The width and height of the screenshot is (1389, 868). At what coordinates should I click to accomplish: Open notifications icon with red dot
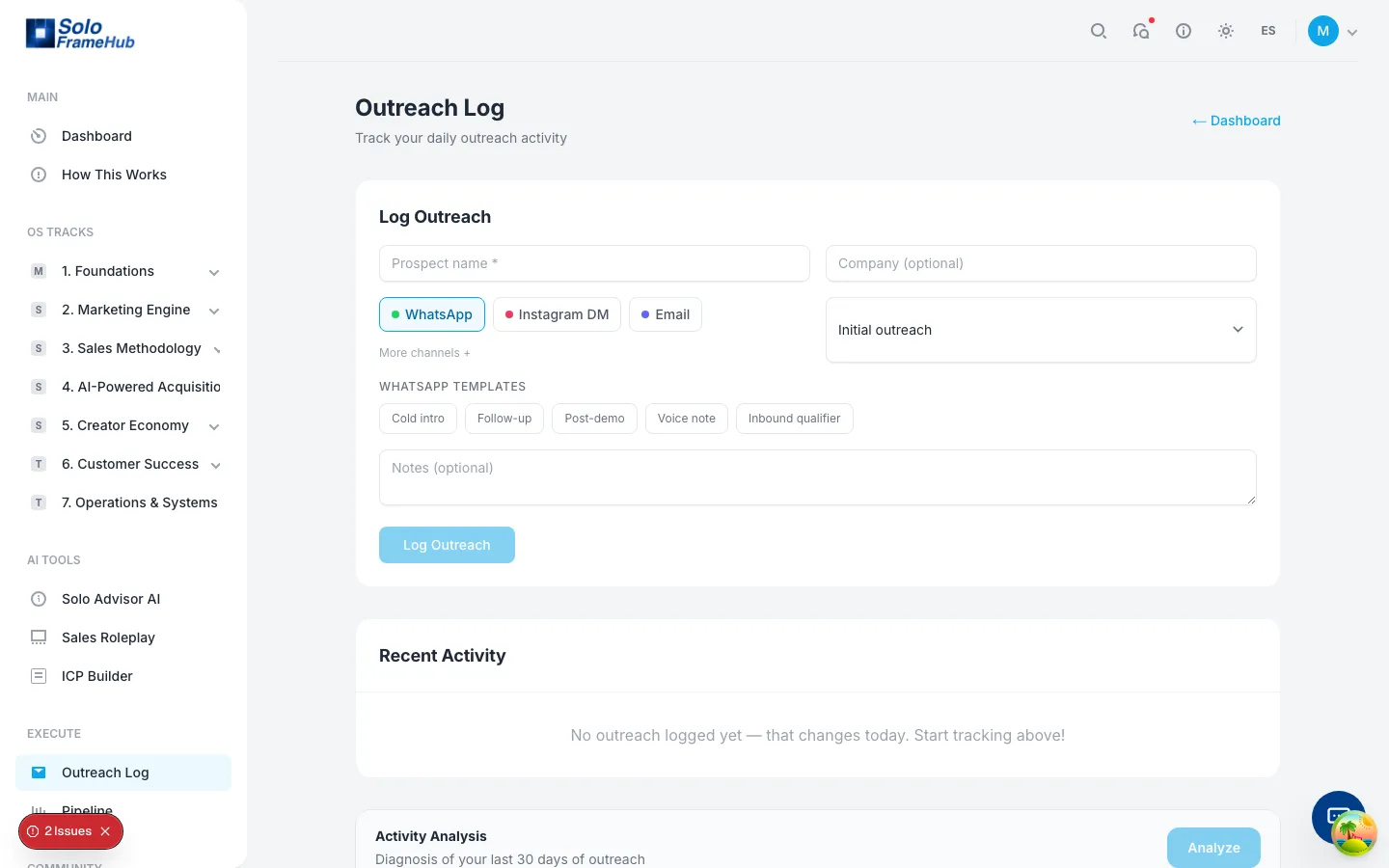click(1141, 31)
